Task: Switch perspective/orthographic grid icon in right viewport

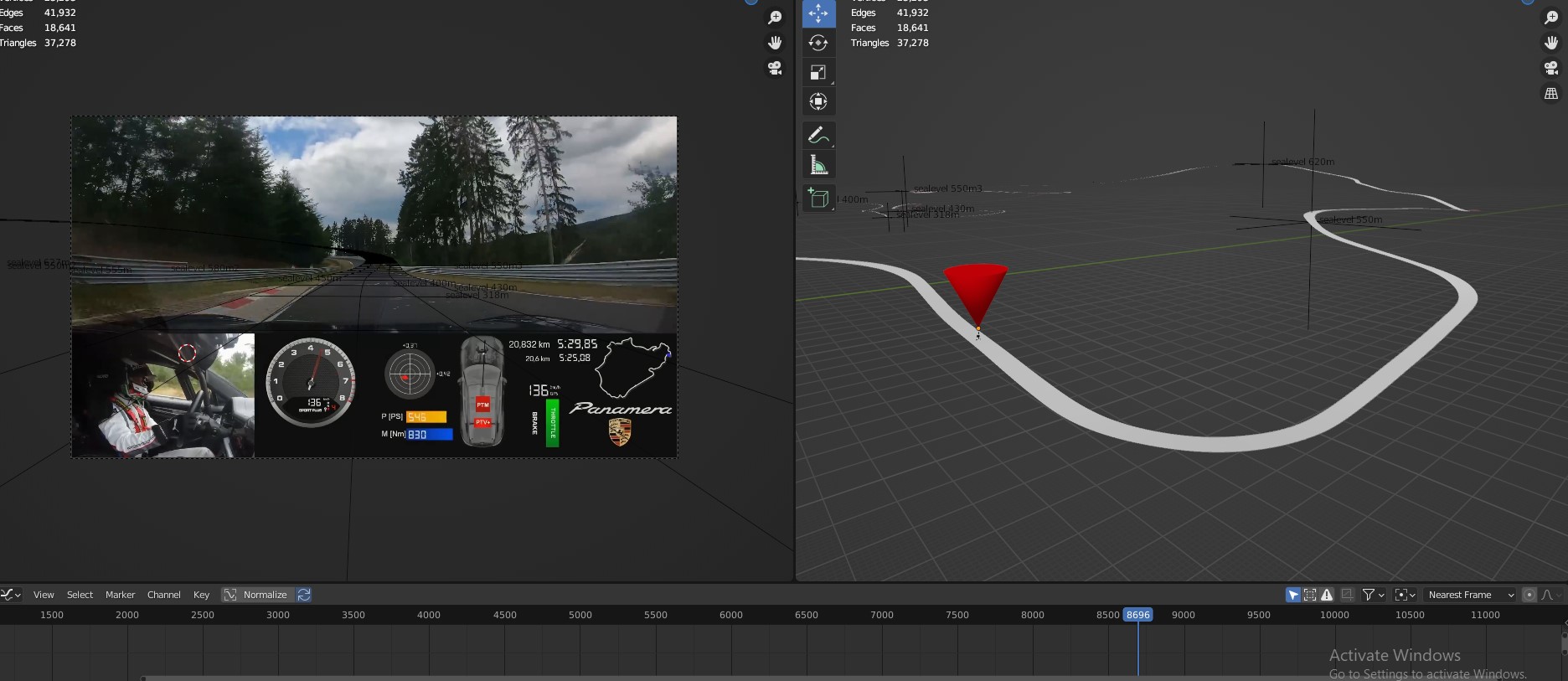Action: (1551, 93)
